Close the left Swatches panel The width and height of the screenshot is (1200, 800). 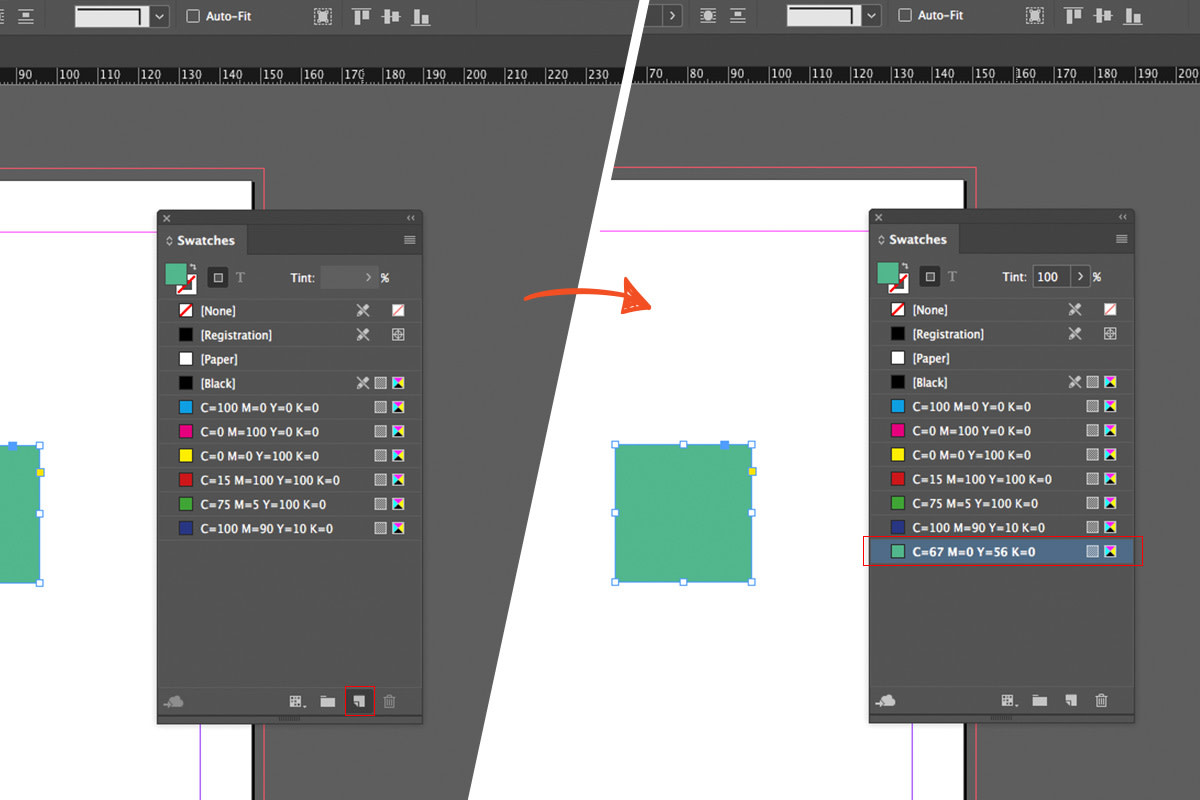tap(166, 217)
